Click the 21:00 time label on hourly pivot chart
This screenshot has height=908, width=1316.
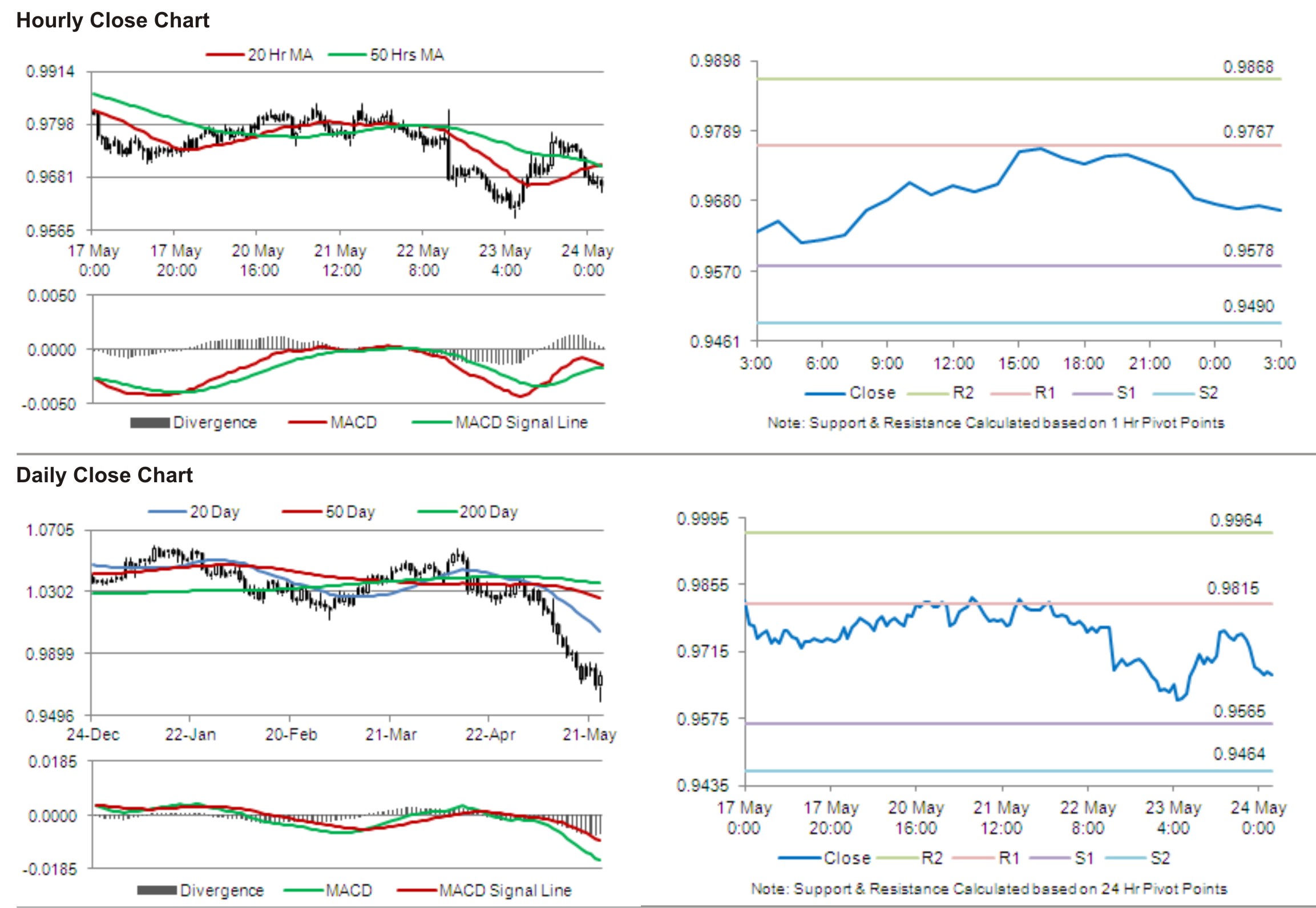(x=1149, y=364)
